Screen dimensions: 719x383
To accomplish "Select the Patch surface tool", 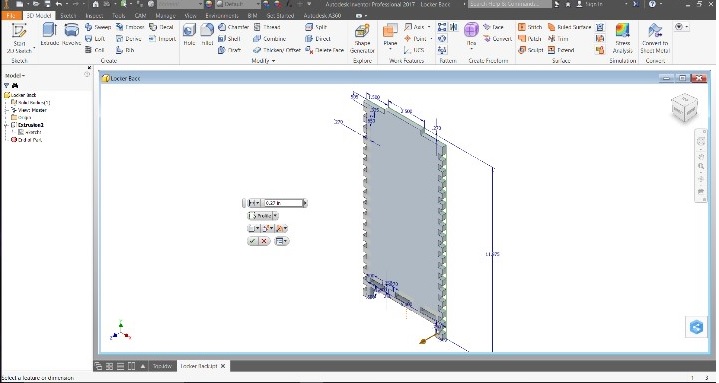I will (530, 39).
